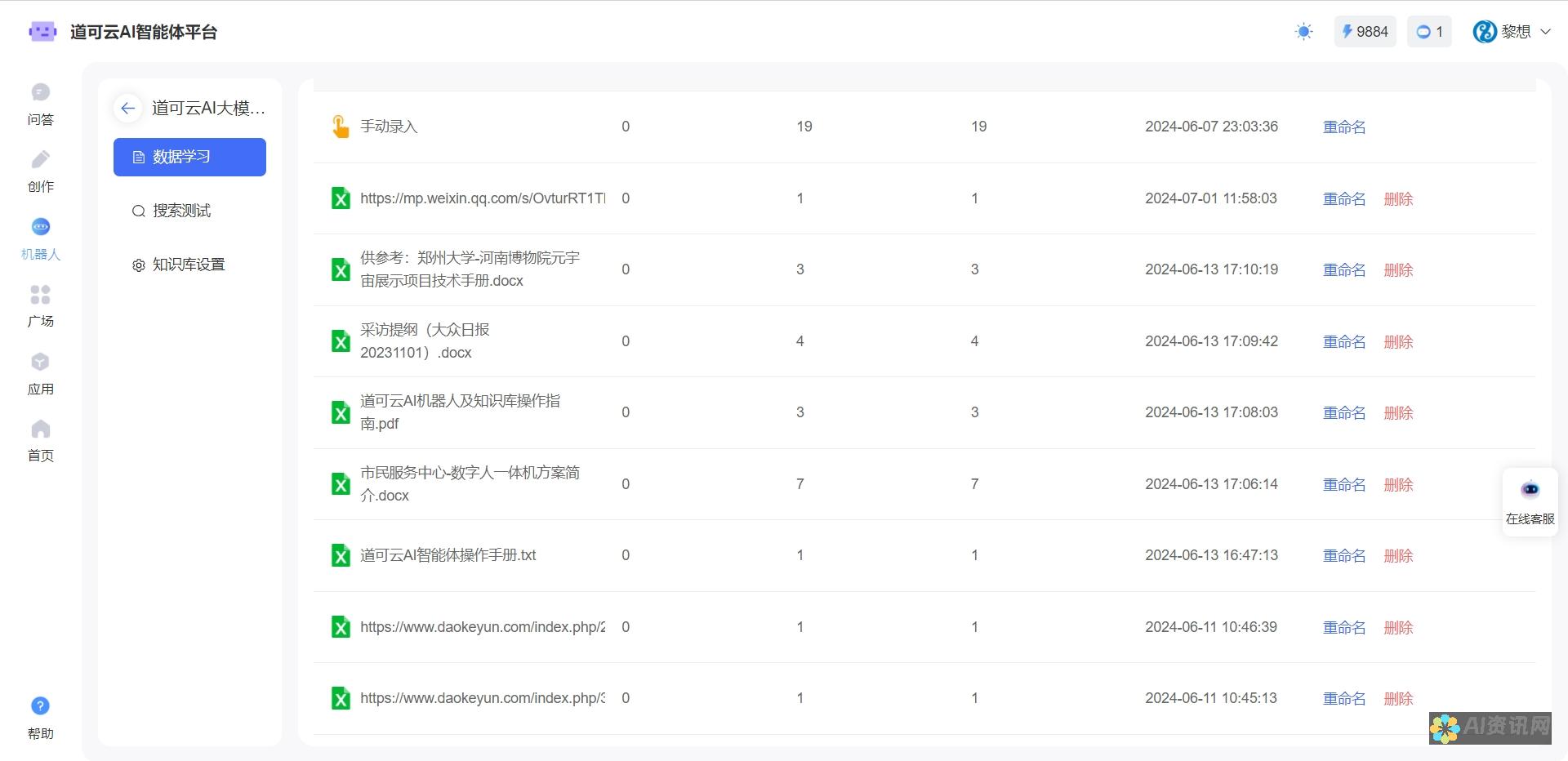Image resolution: width=1568 pixels, height=761 pixels.
Task: Delete the 采访提纲 docx entry
Action: (1398, 341)
